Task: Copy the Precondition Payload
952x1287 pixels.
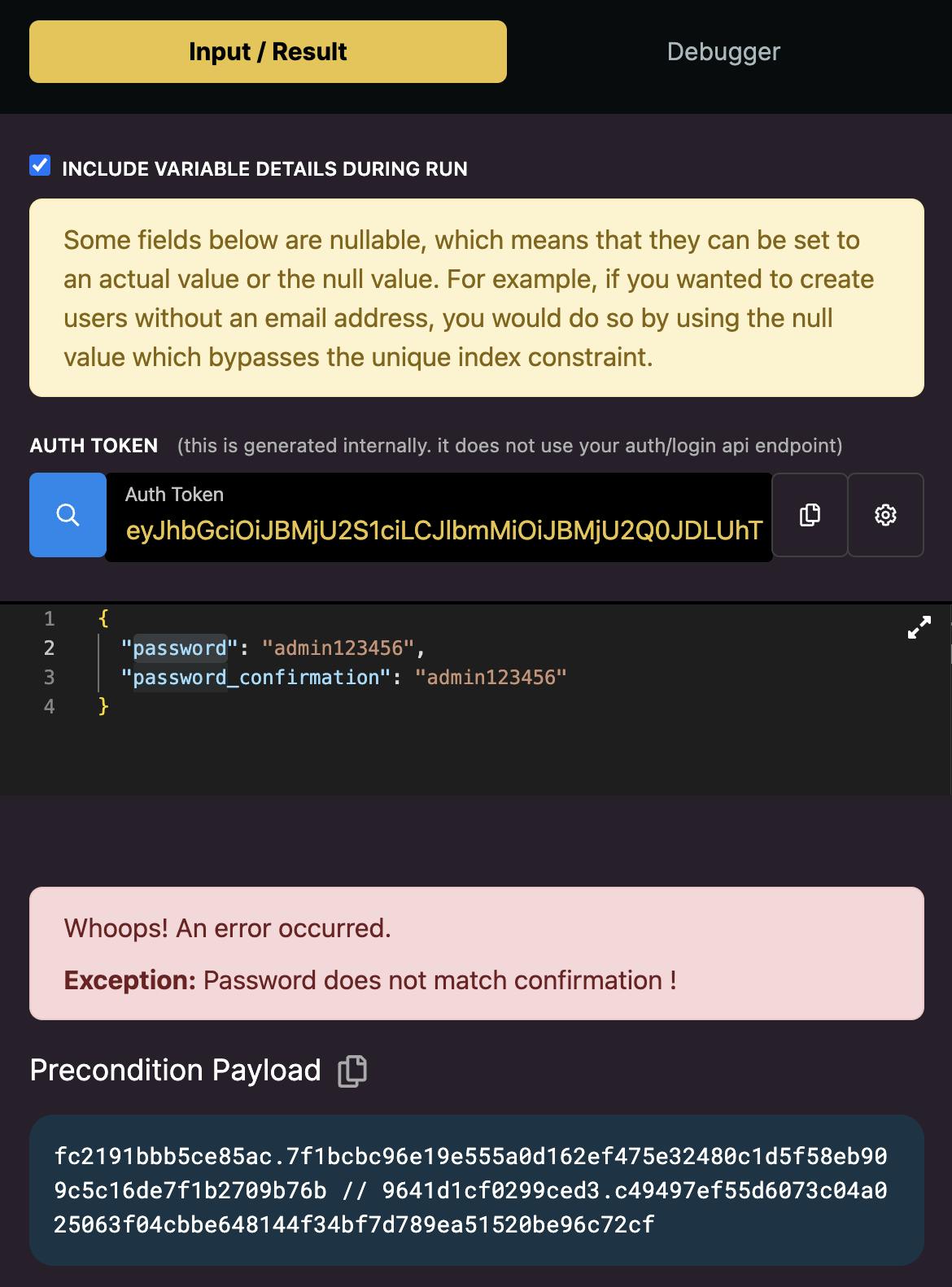Action: click(352, 1071)
